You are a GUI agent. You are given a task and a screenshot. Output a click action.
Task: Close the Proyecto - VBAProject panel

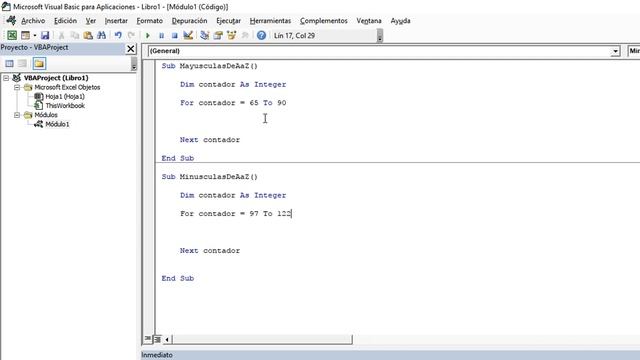[131, 49]
